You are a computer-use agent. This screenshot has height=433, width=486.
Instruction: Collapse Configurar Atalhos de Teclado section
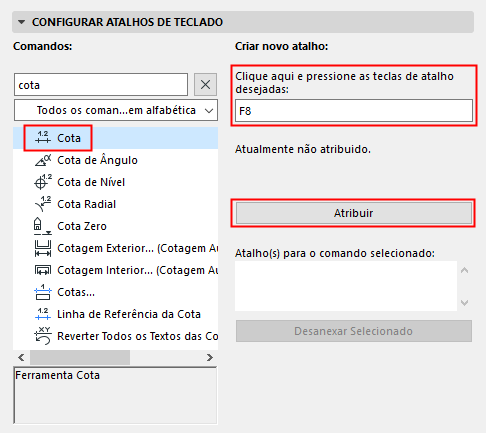click(x=22, y=22)
